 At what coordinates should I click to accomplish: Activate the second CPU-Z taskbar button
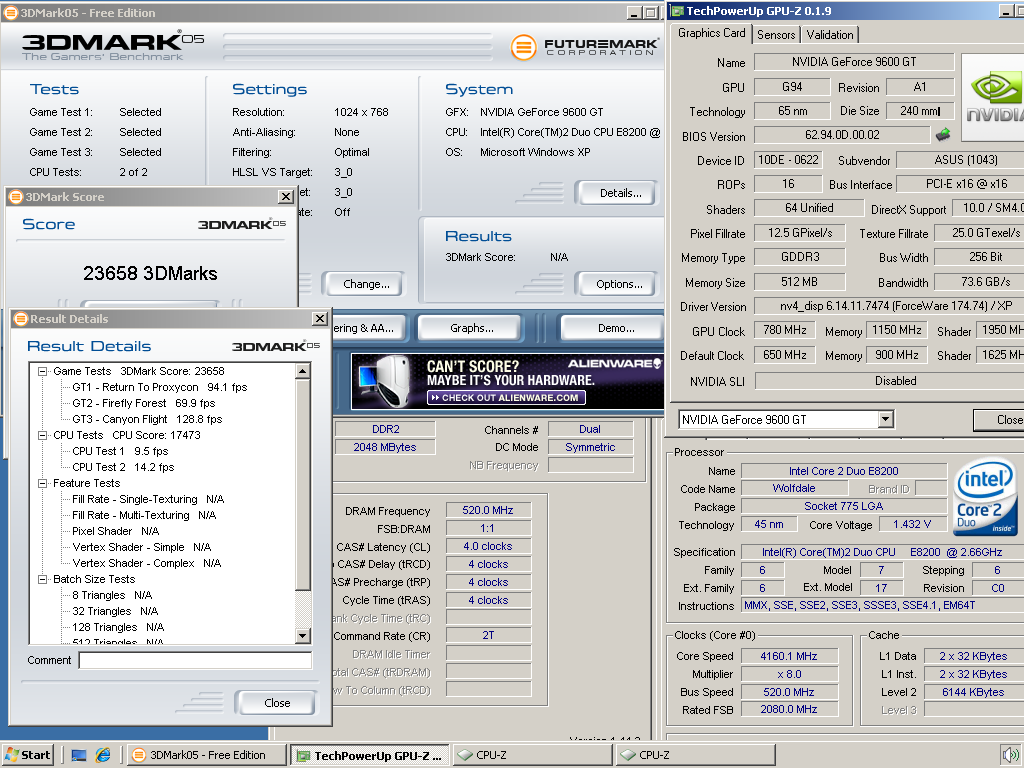point(696,755)
